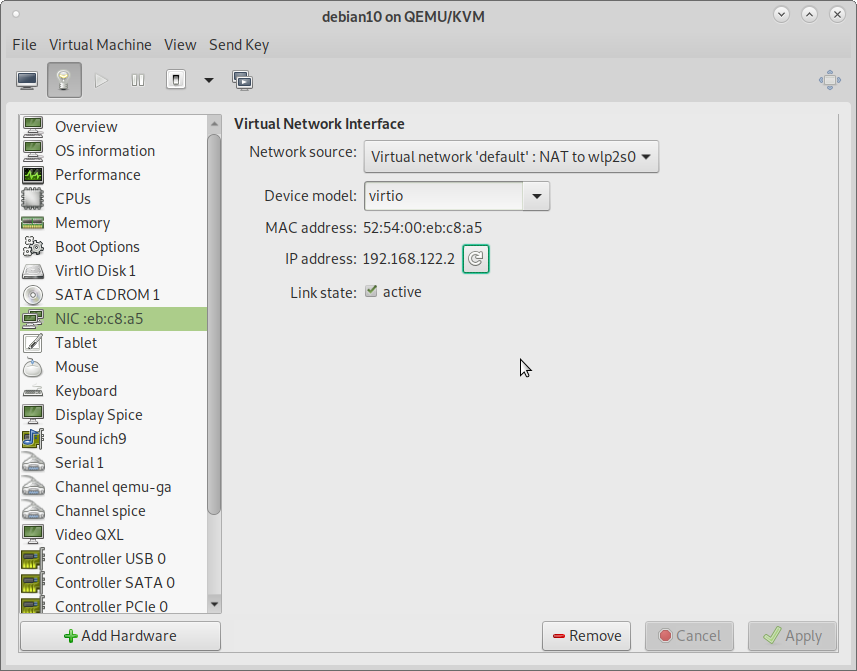Screen dimensions: 857x671
Task: Toggle the Link state active checkbox
Action: tap(371, 292)
